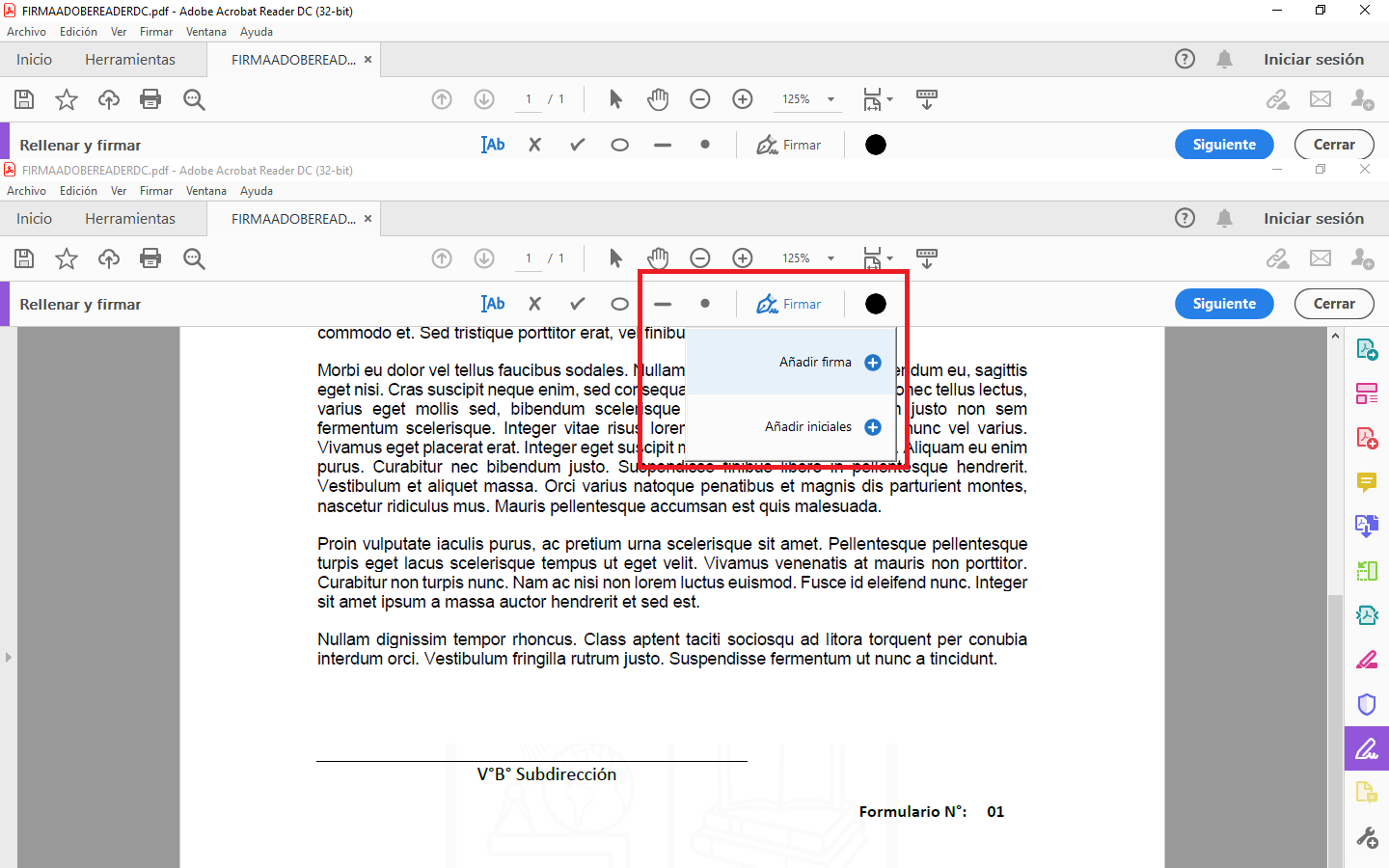This screenshot has height=868, width=1389.
Task: Launch the Combine Files sidebar tool
Action: click(1367, 527)
